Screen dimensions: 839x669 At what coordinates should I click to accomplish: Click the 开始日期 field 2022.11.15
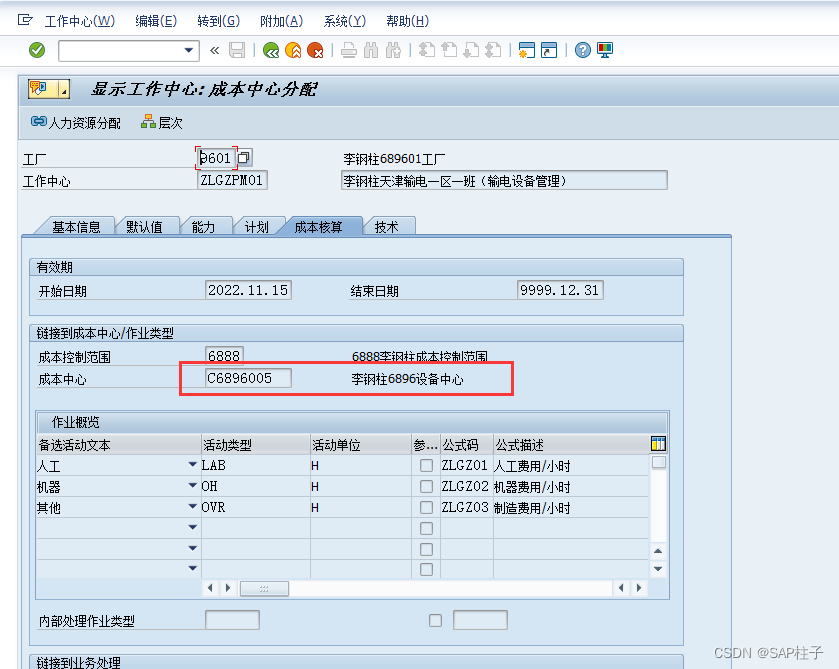click(x=248, y=290)
